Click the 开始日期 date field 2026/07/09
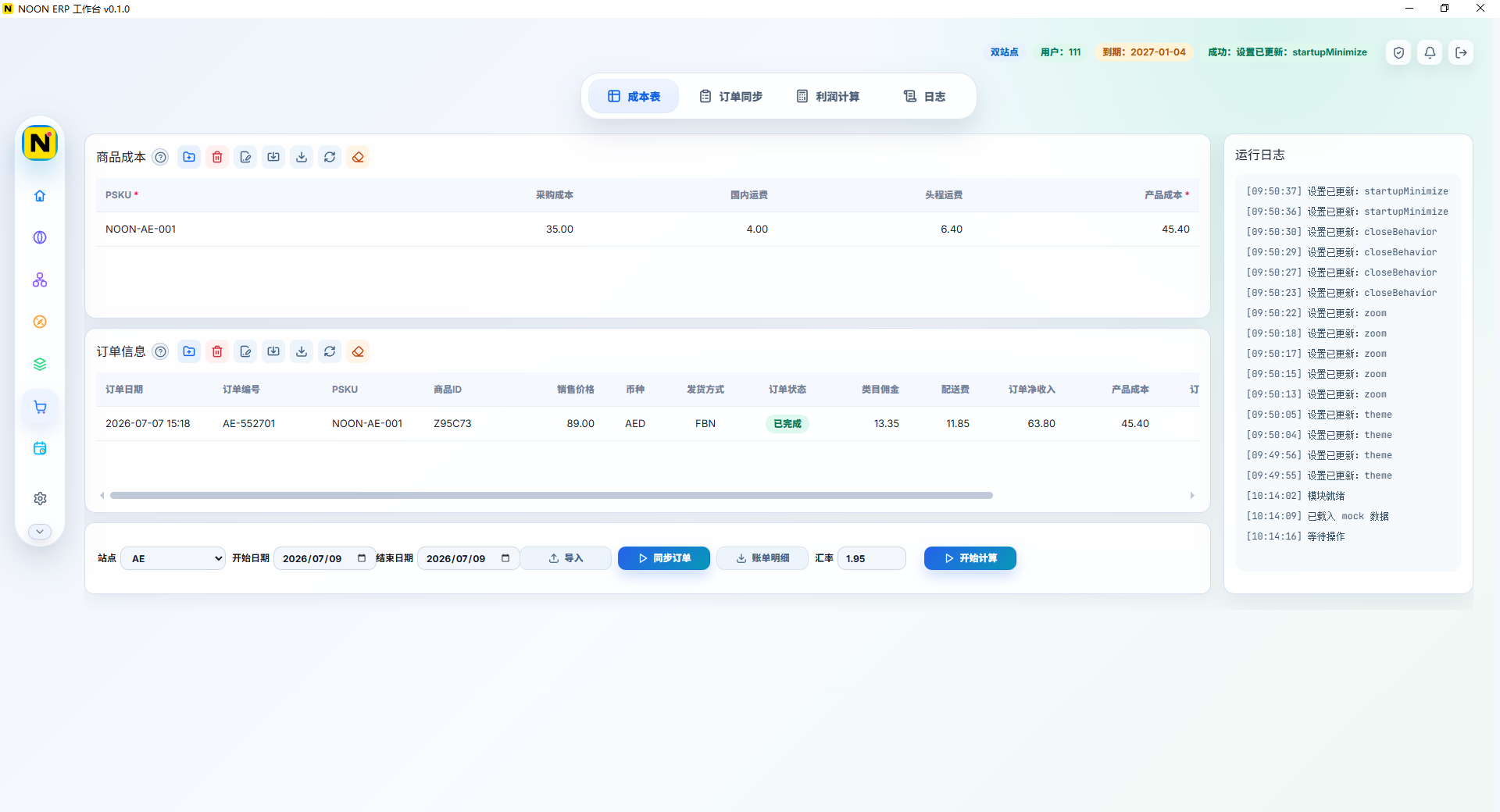 (x=324, y=558)
